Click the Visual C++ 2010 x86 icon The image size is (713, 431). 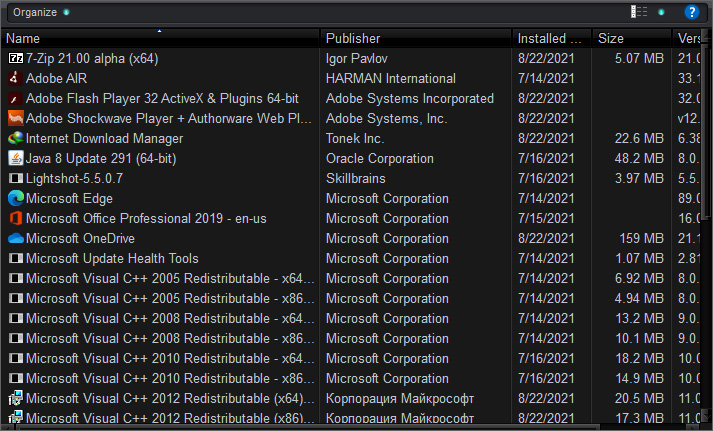click(x=16, y=378)
